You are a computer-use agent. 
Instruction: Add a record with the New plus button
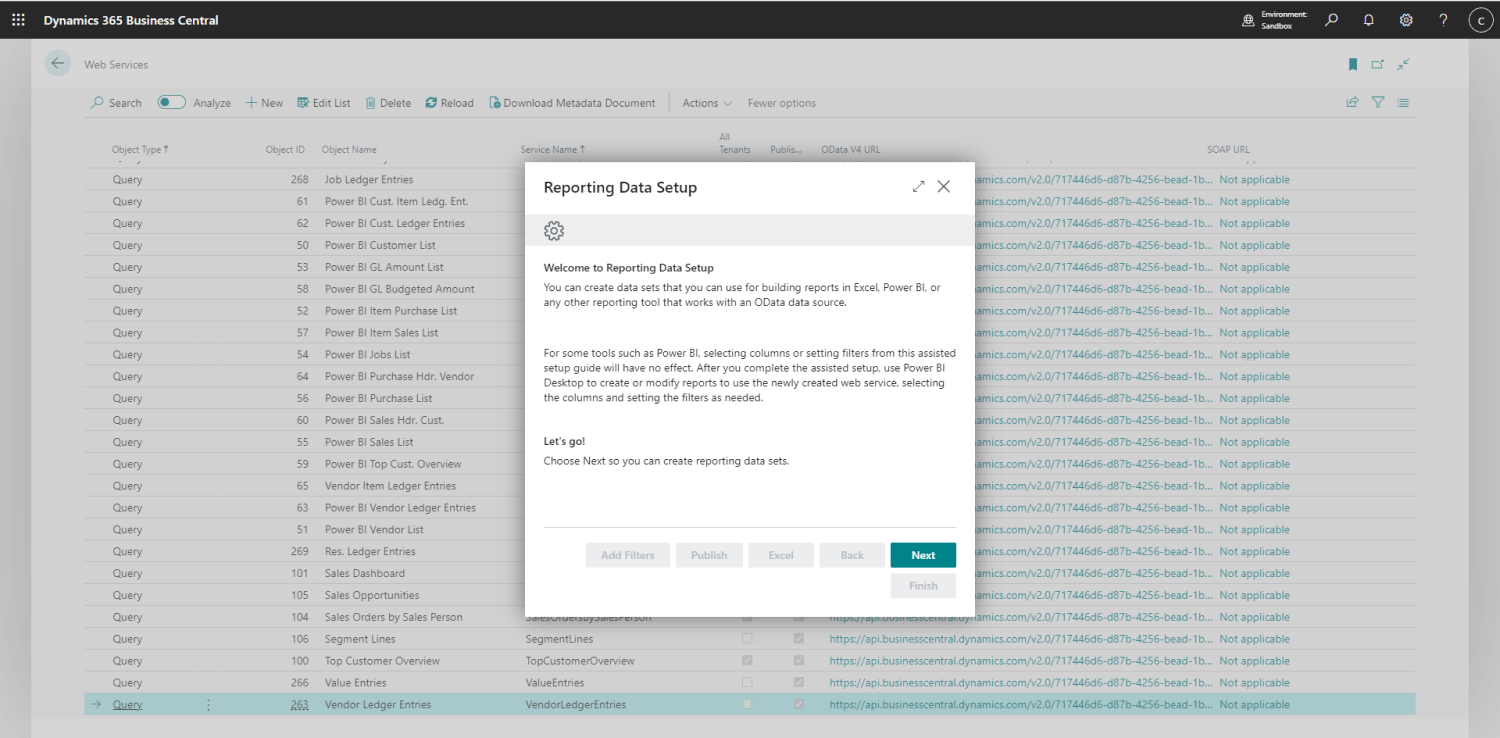pyautogui.click(x=265, y=103)
